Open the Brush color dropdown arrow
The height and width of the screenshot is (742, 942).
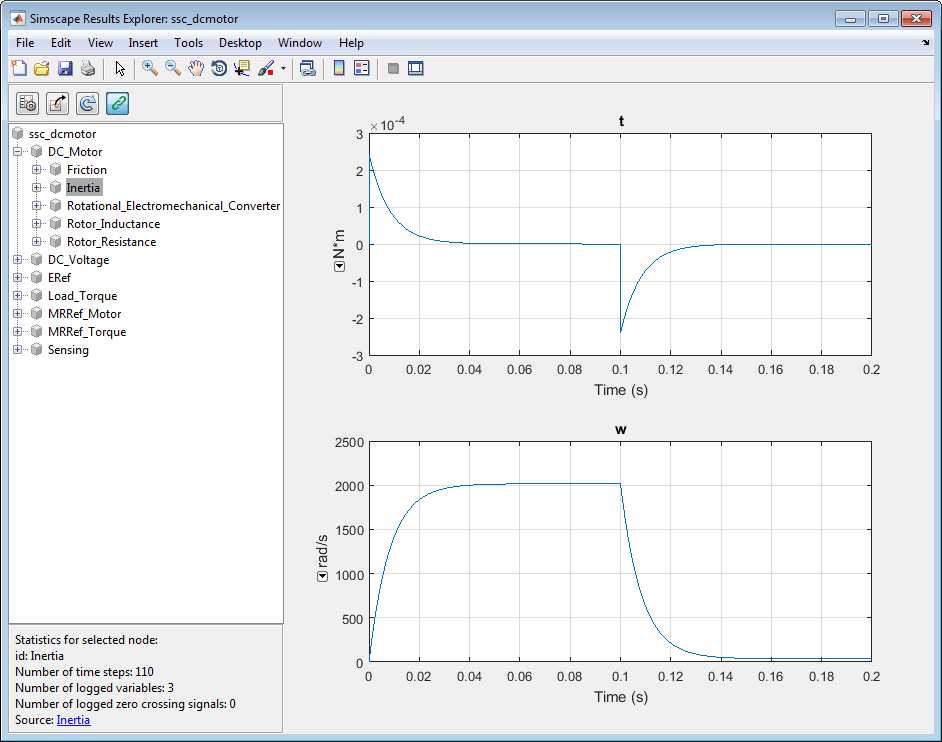[283, 69]
